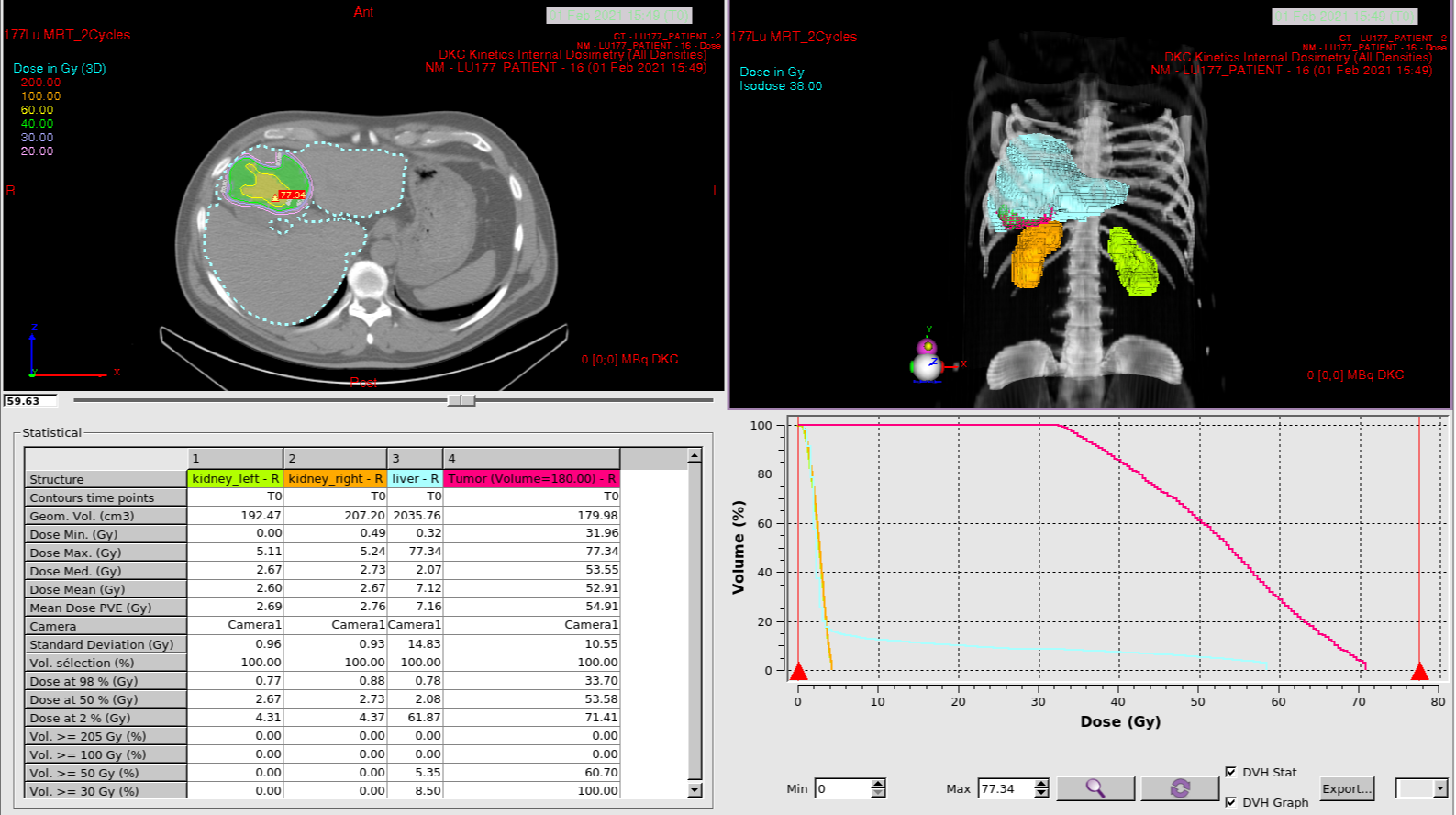Select the liver structure column header
Screen dimensions: 1456x815
(x=415, y=478)
